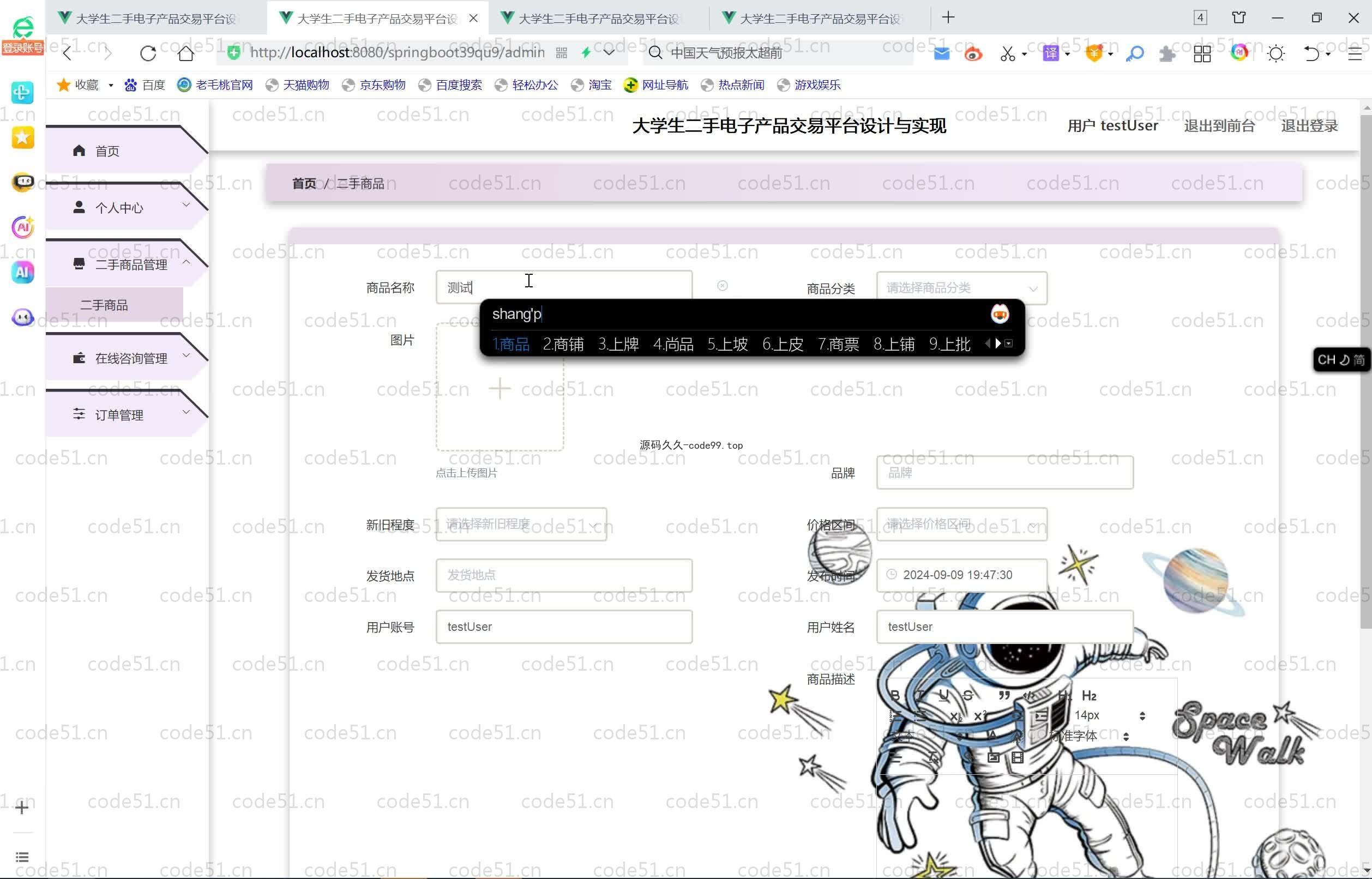Clear text formatting in description editor

pos(934,757)
